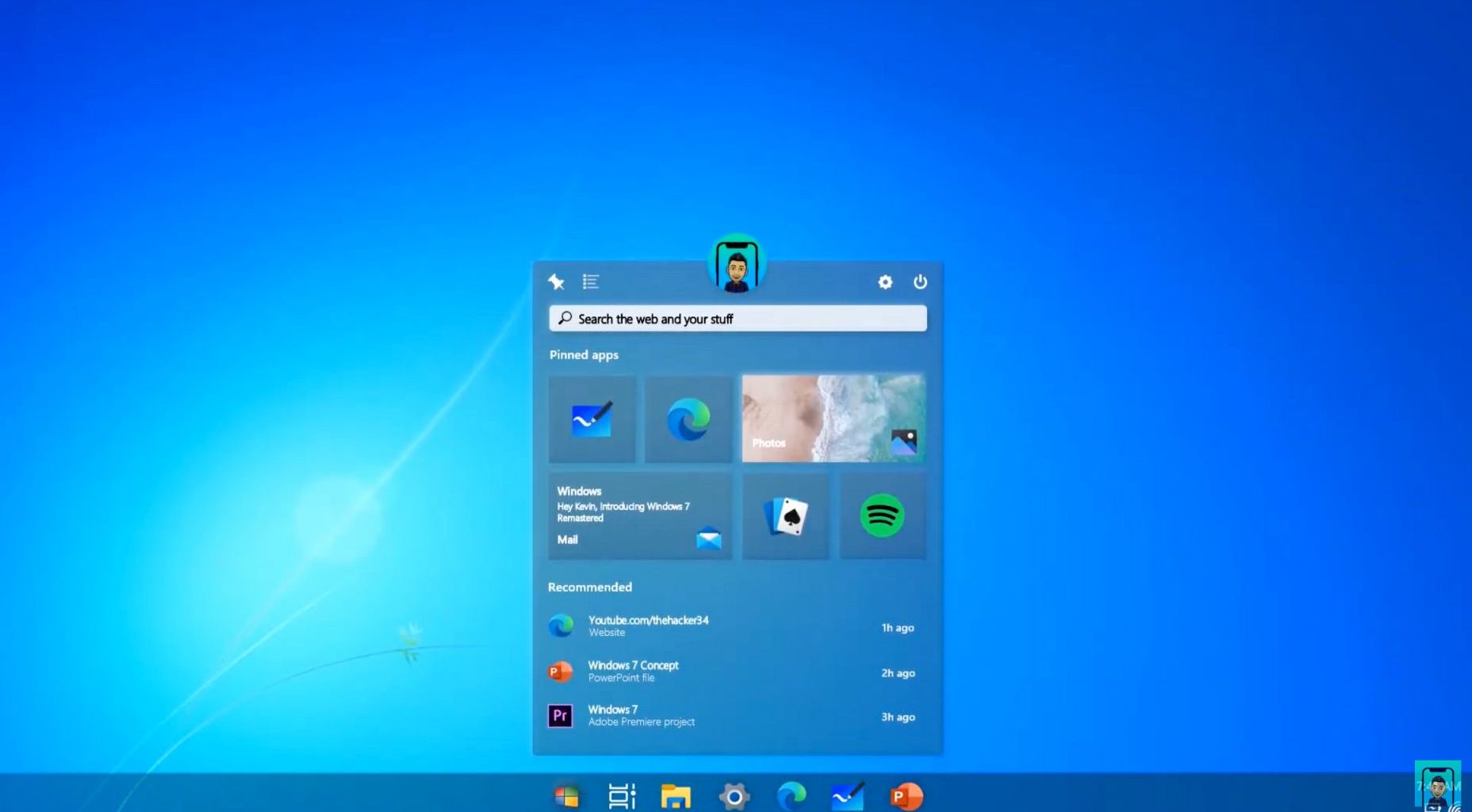Toggle the pin icon in the Start menu
Screen dimensions: 1472x812
556,282
